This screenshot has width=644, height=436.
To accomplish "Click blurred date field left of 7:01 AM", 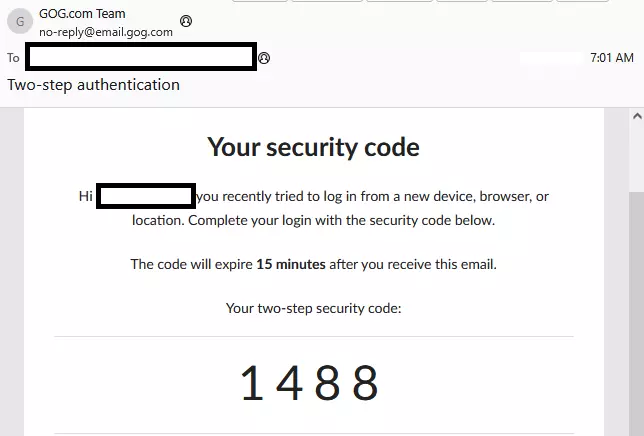I will click(x=552, y=58).
